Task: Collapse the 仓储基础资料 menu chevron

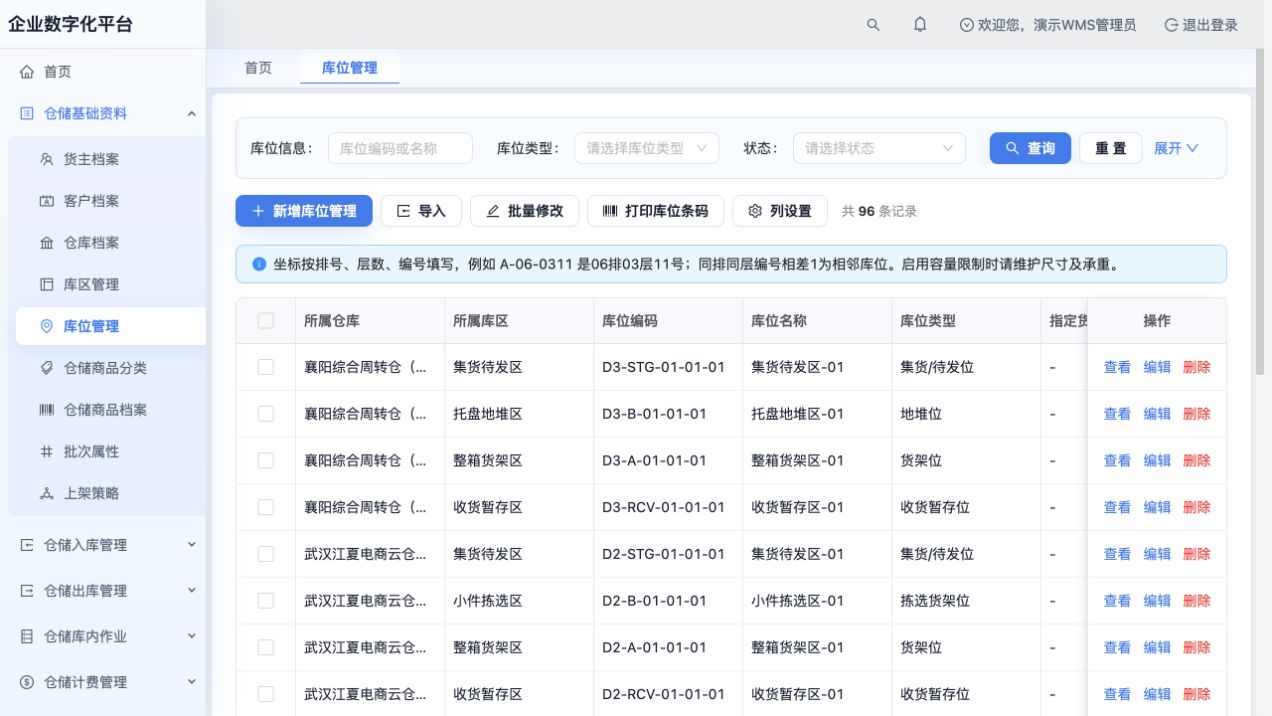Action: coord(192,114)
